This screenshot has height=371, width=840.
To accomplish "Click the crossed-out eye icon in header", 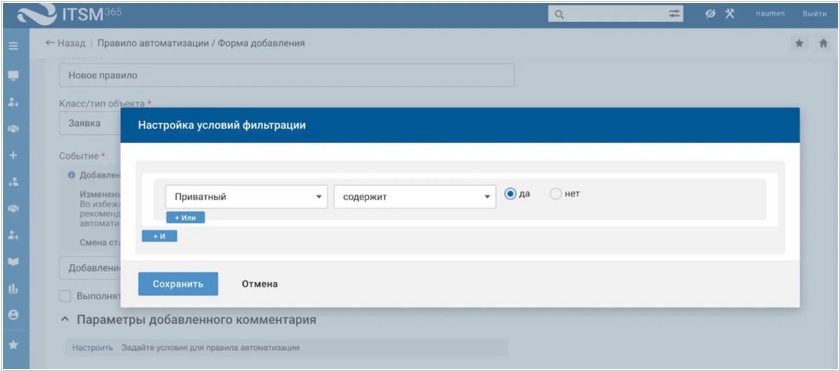I will (x=710, y=14).
